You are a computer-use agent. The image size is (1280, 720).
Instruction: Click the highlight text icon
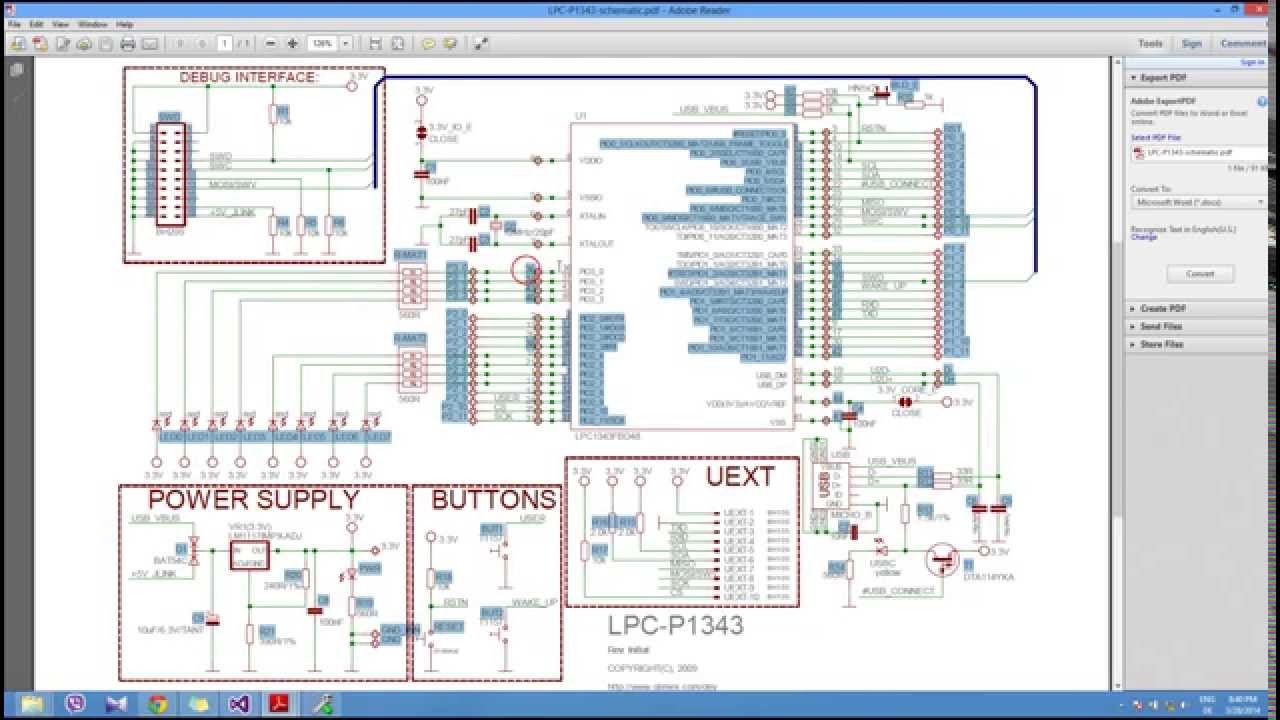[x=450, y=44]
